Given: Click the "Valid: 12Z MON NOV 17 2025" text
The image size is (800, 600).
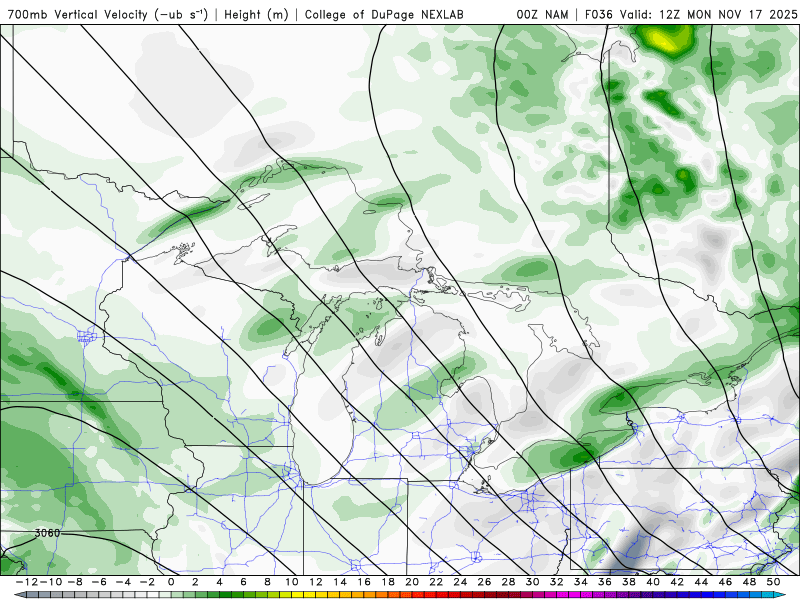Looking at the screenshot, I should tap(709, 14).
